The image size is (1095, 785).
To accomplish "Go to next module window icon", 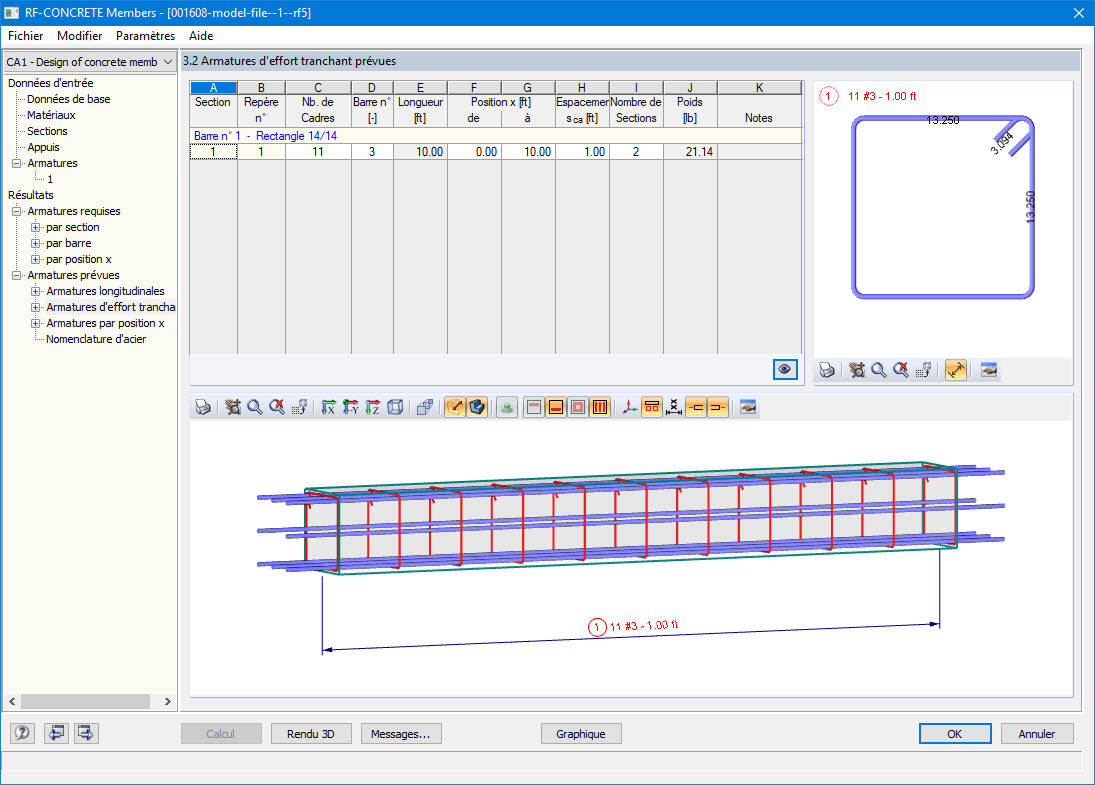I will pos(86,733).
